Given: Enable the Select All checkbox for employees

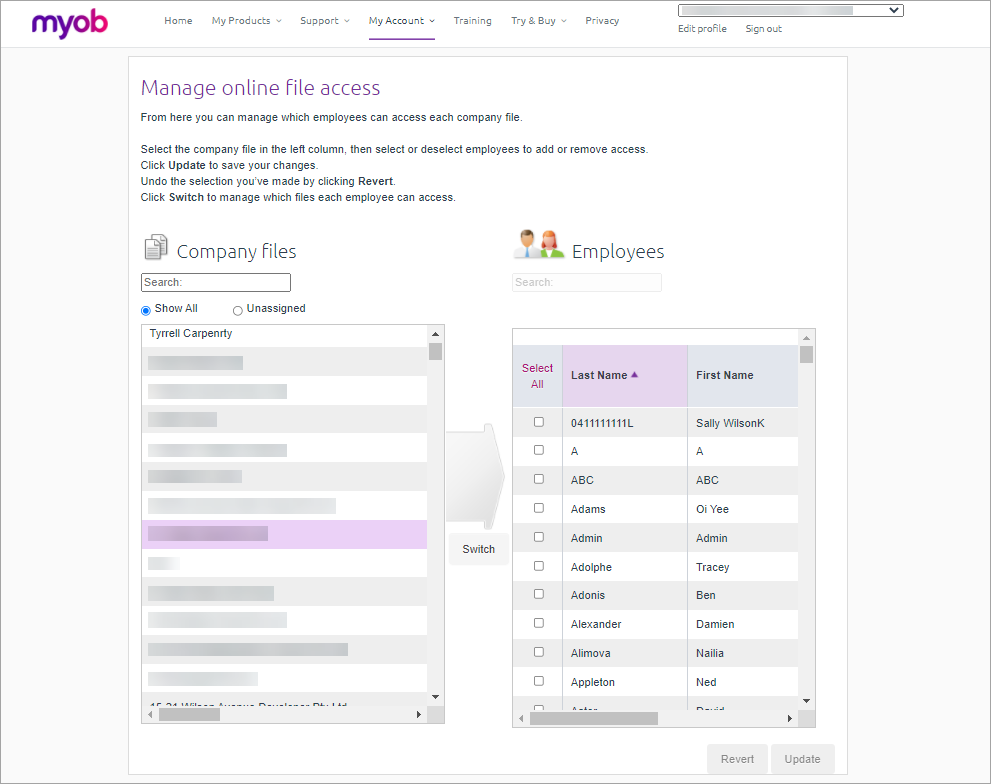Looking at the screenshot, I should pos(537,375).
